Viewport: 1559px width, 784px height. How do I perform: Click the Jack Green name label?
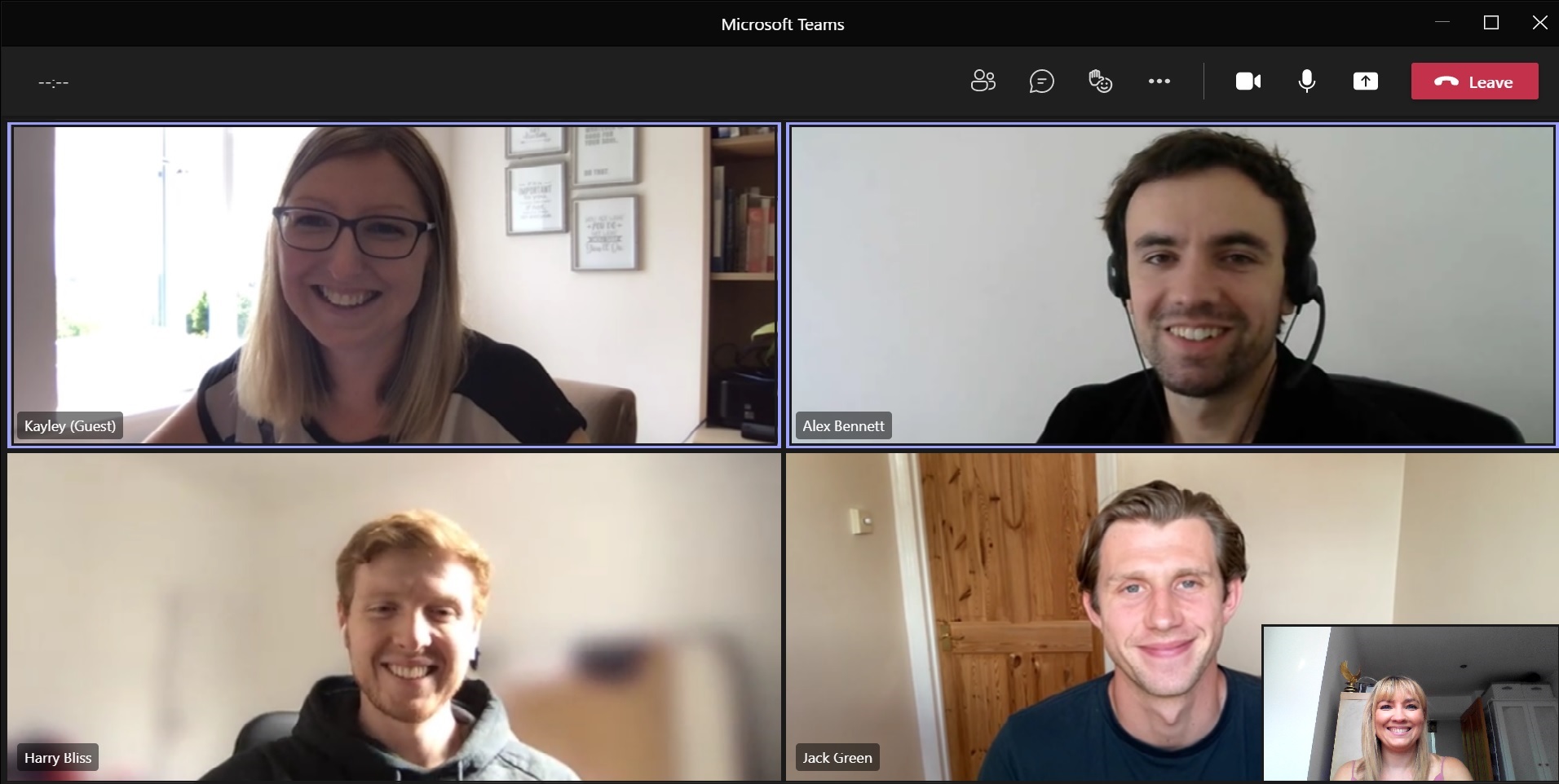(837, 757)
